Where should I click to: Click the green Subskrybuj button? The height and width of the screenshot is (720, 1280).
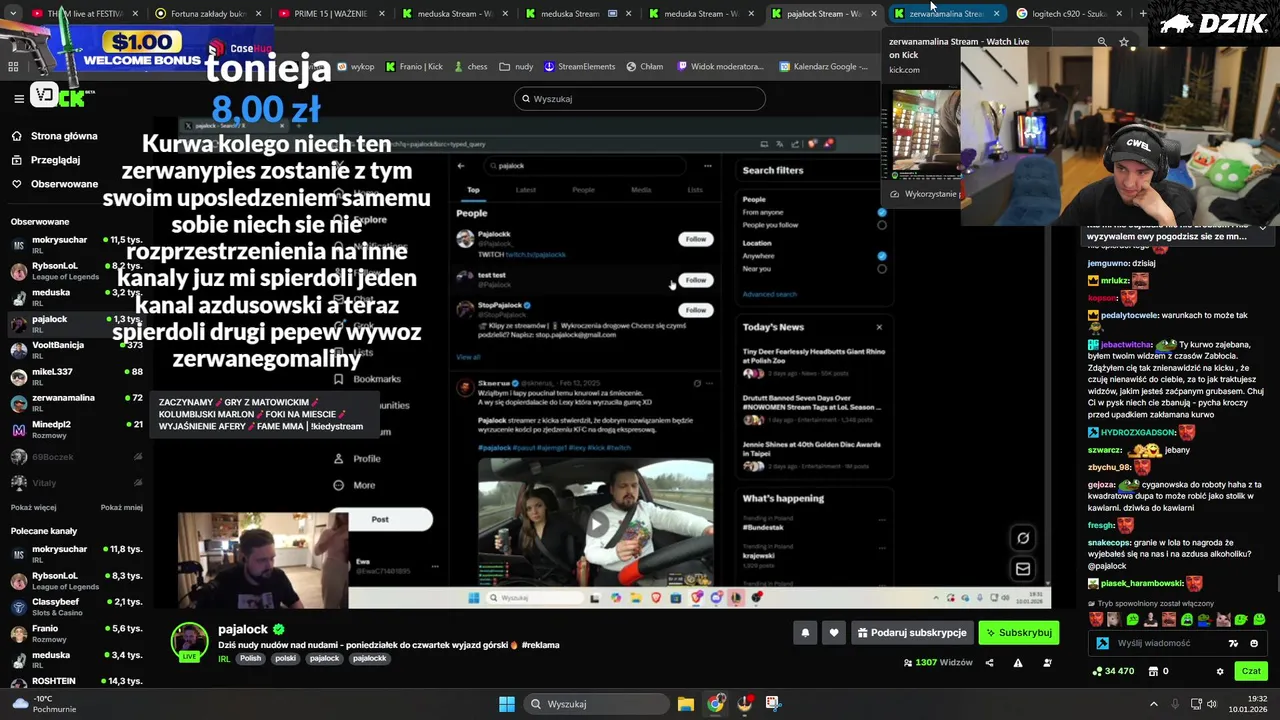[1018, 633]
